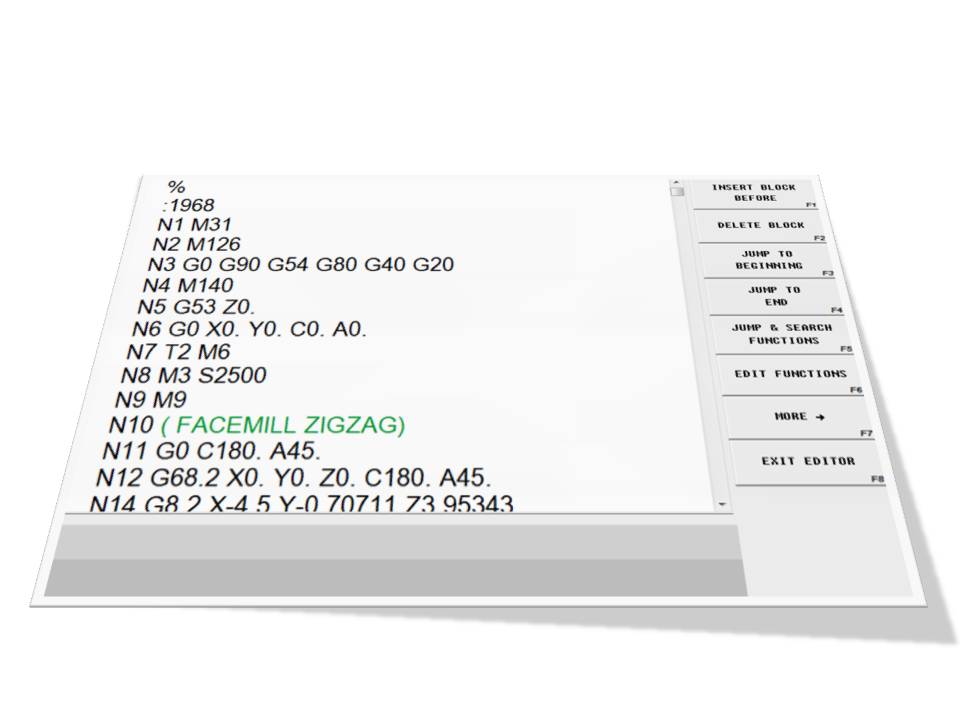Select the % line at program start

[176, 187]
